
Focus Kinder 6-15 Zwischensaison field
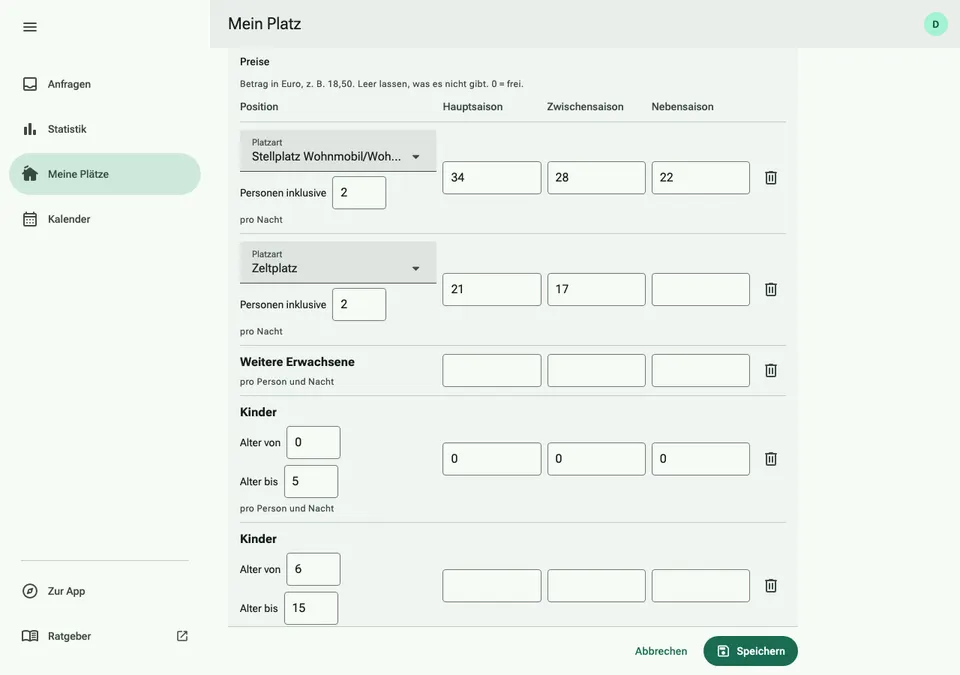click(596, 586)
